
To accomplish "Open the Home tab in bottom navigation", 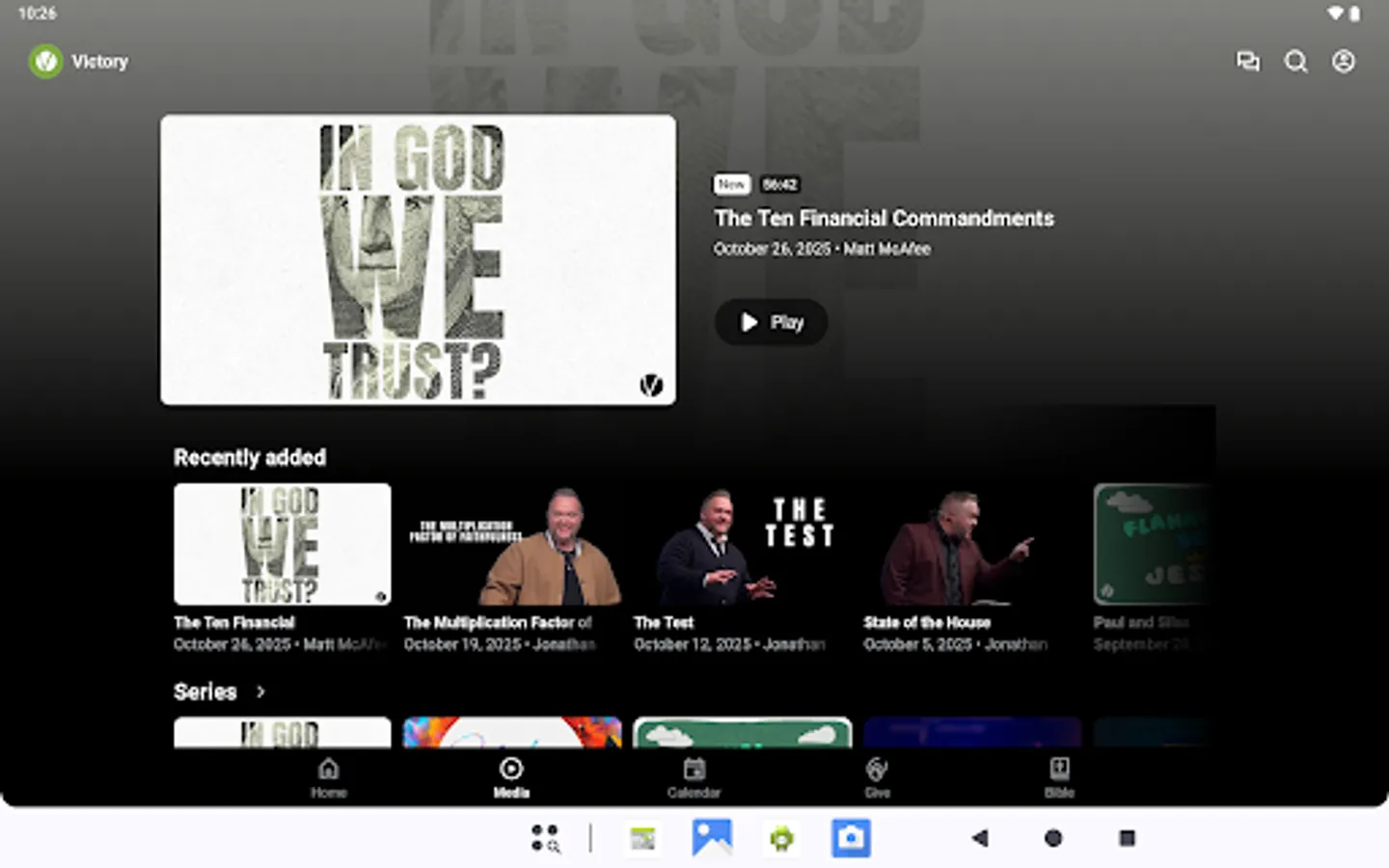I will pyautogui.click(x=329, y=777).
